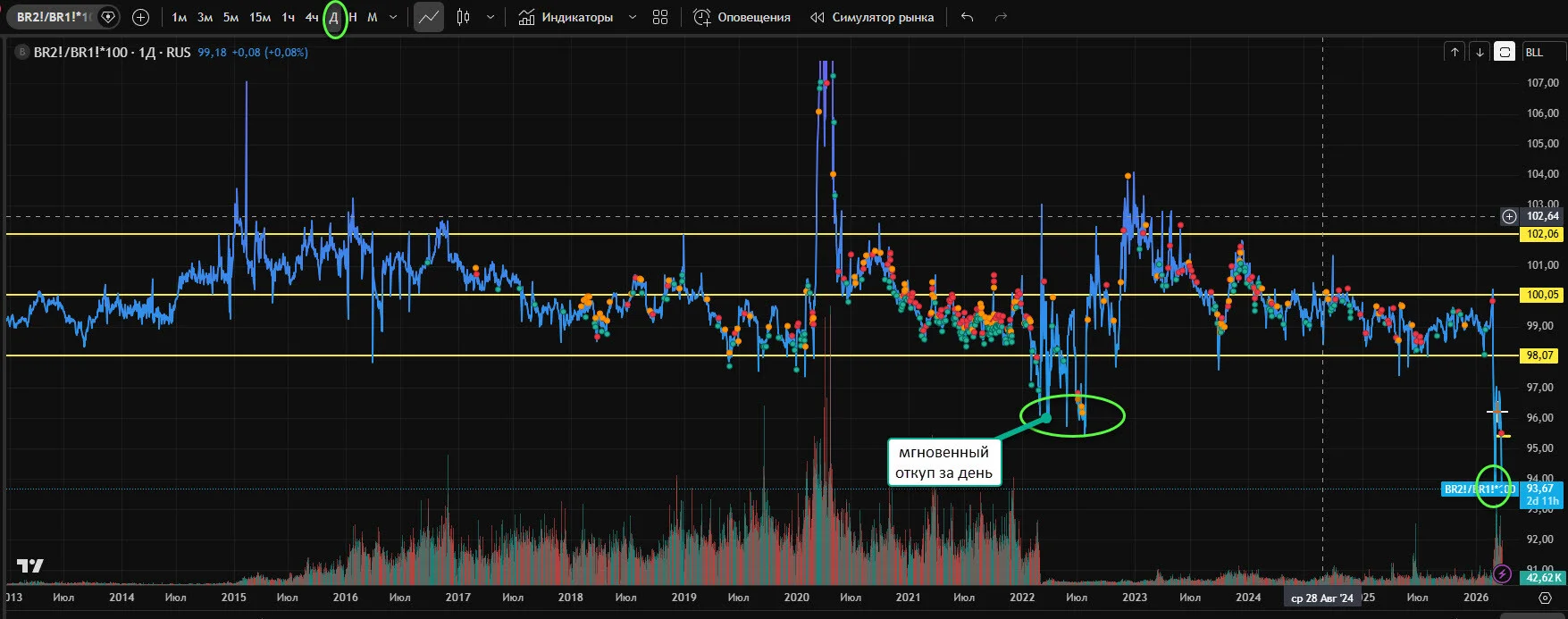Select the candlestick chart style icon
The height and width of the screenshot is (619, 1568).
pos(463,17)
